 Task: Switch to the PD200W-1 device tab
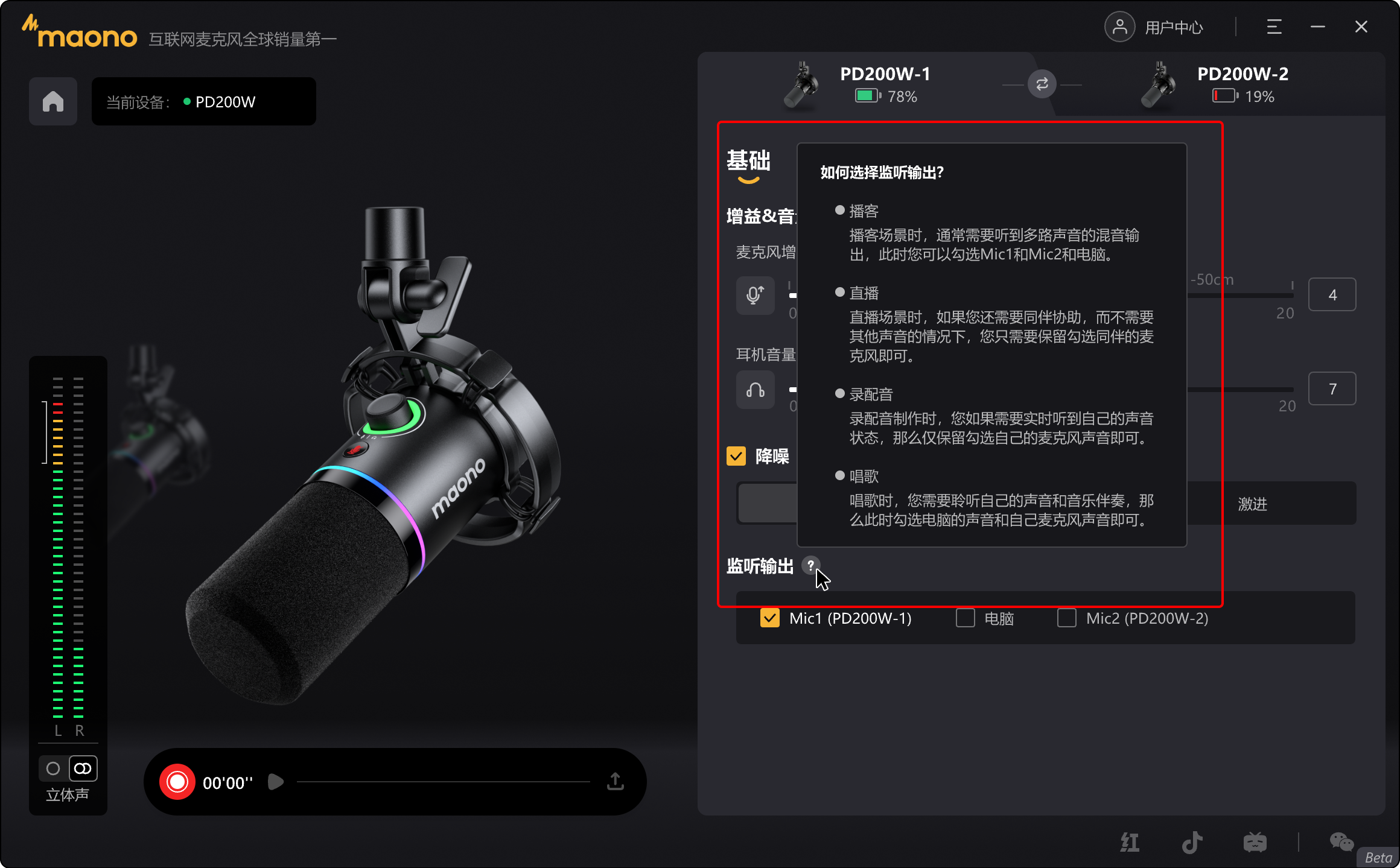(x=869, y=84)
